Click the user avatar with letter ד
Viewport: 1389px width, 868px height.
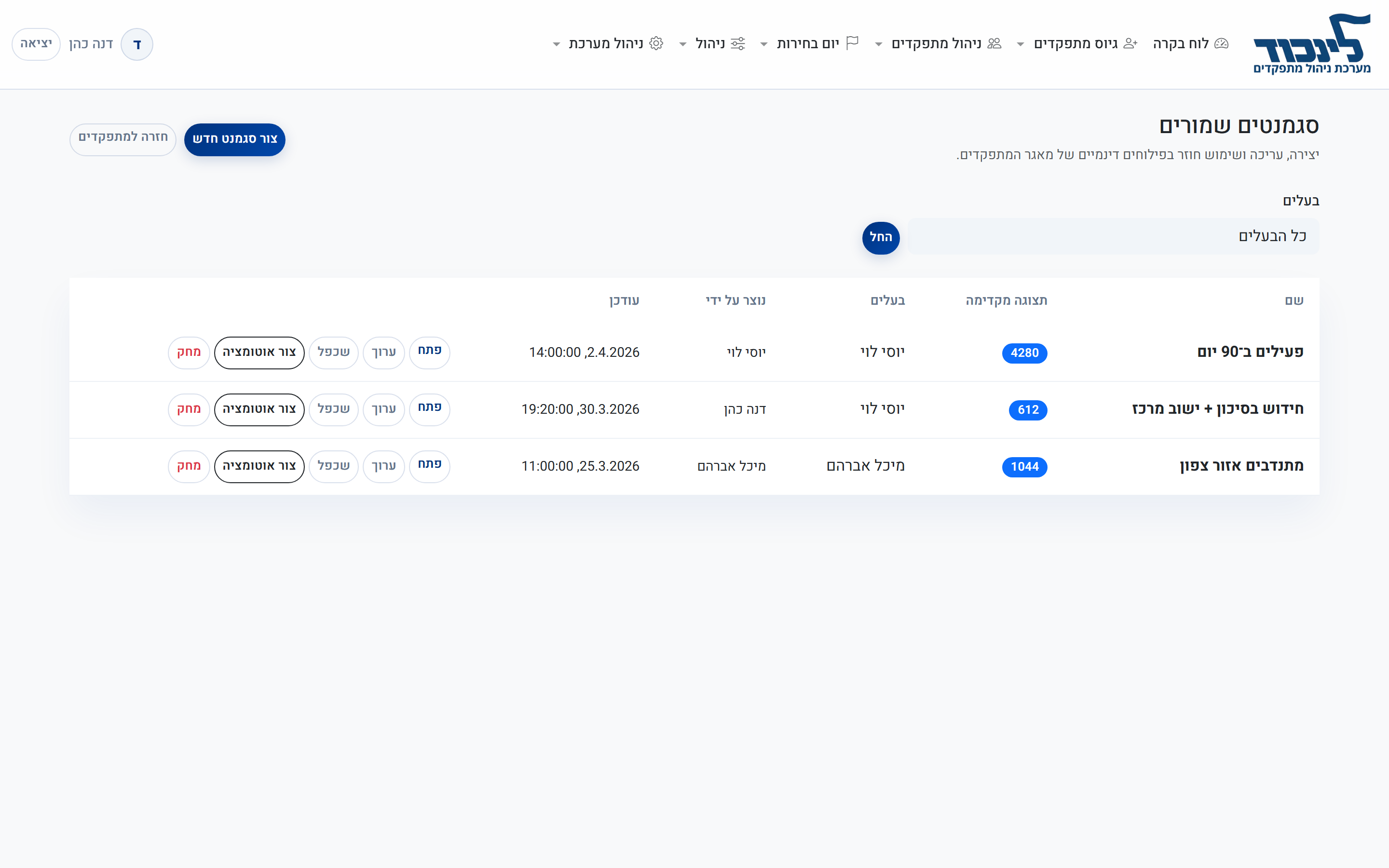tap(137, 44)
